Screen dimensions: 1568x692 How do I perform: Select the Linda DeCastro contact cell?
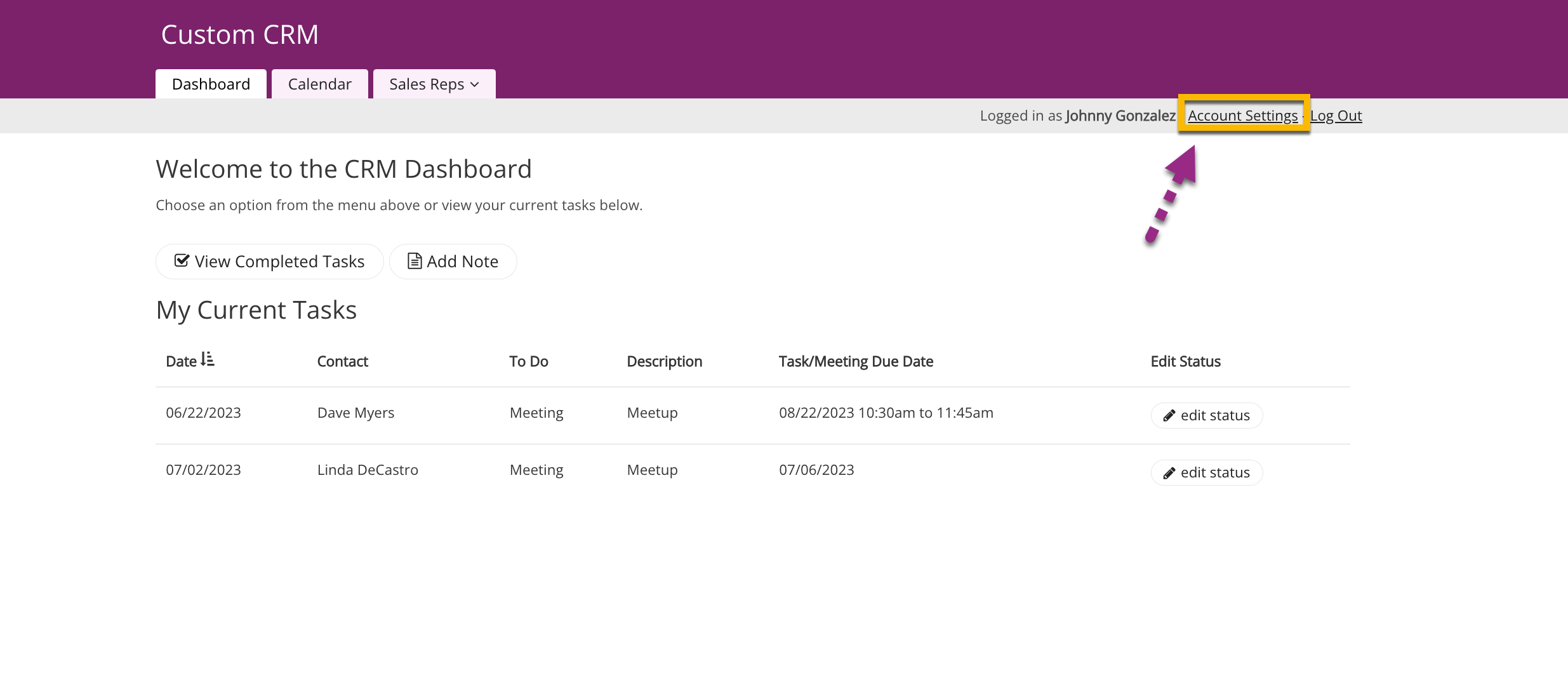pos(368,470)
